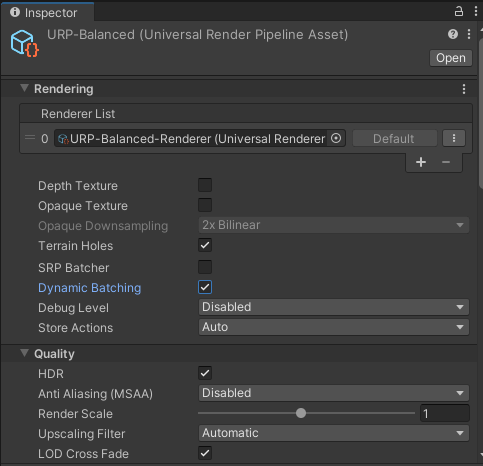Click the Render Scale label
Screen dimensions: 483x466
[x=75, y=414]
